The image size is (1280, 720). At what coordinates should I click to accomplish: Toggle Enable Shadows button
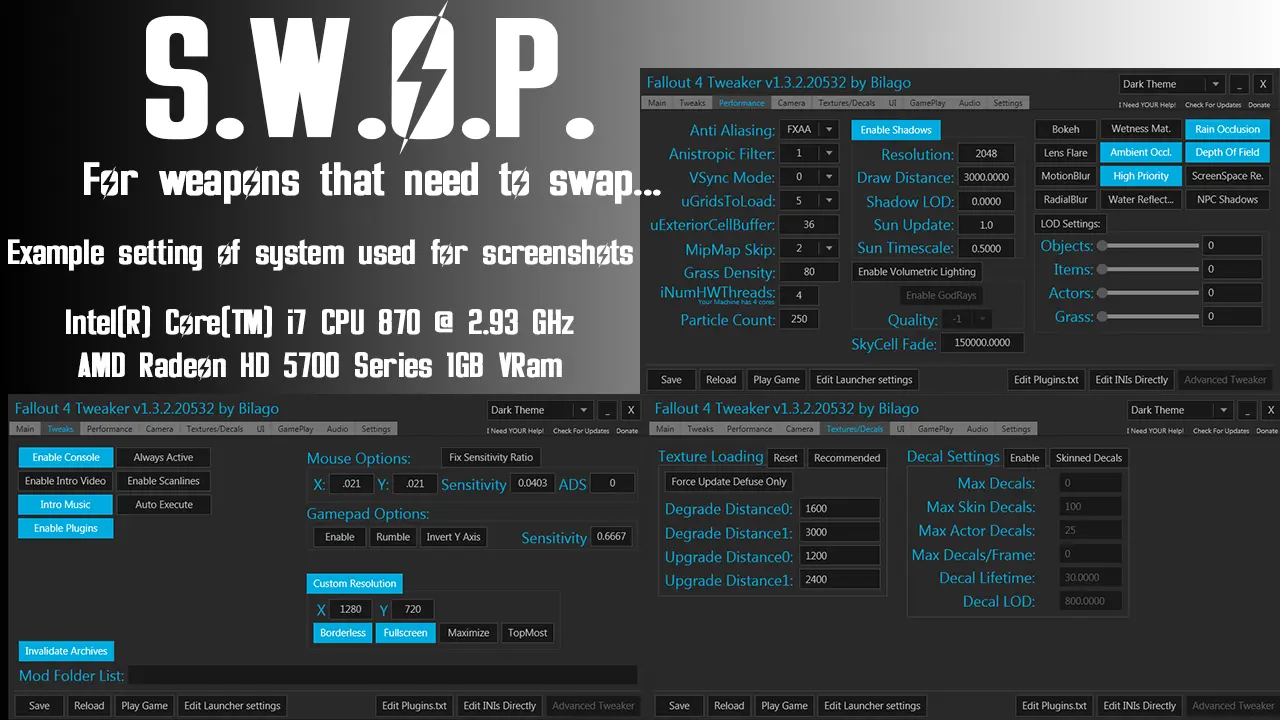896,130
